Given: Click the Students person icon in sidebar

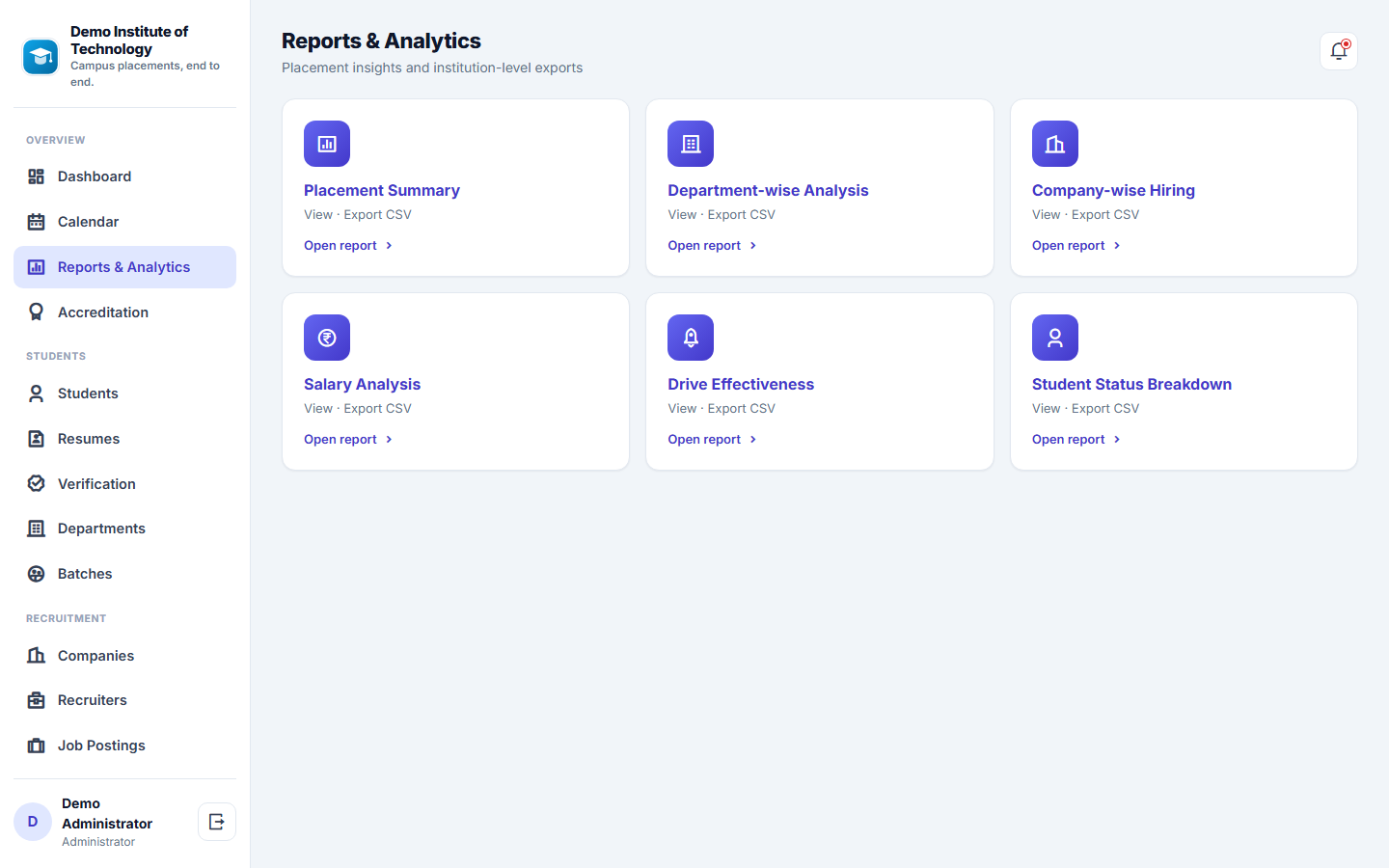Looking at the screenshot, I should point(37,393).
